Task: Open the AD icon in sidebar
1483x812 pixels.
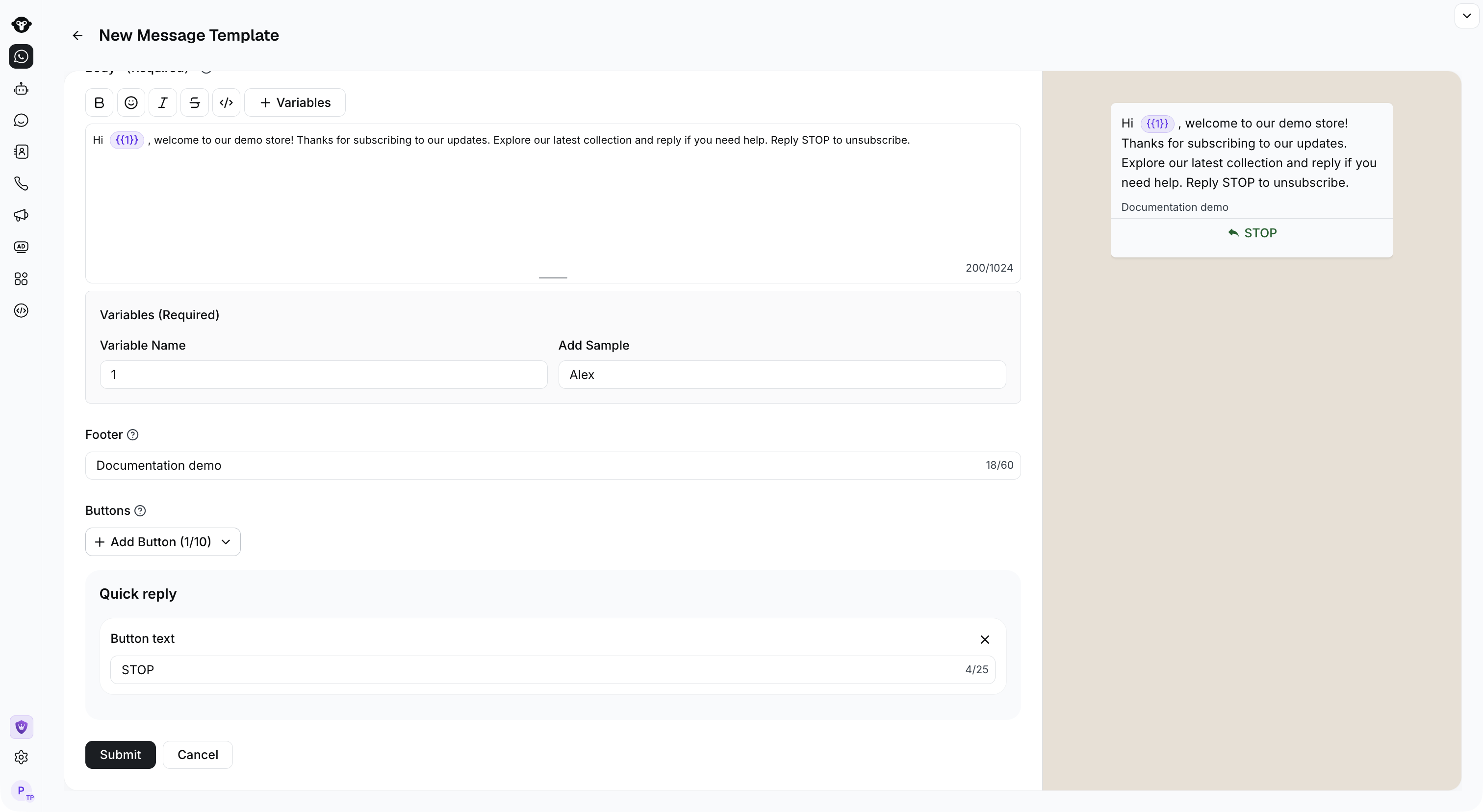Action: 21,247
